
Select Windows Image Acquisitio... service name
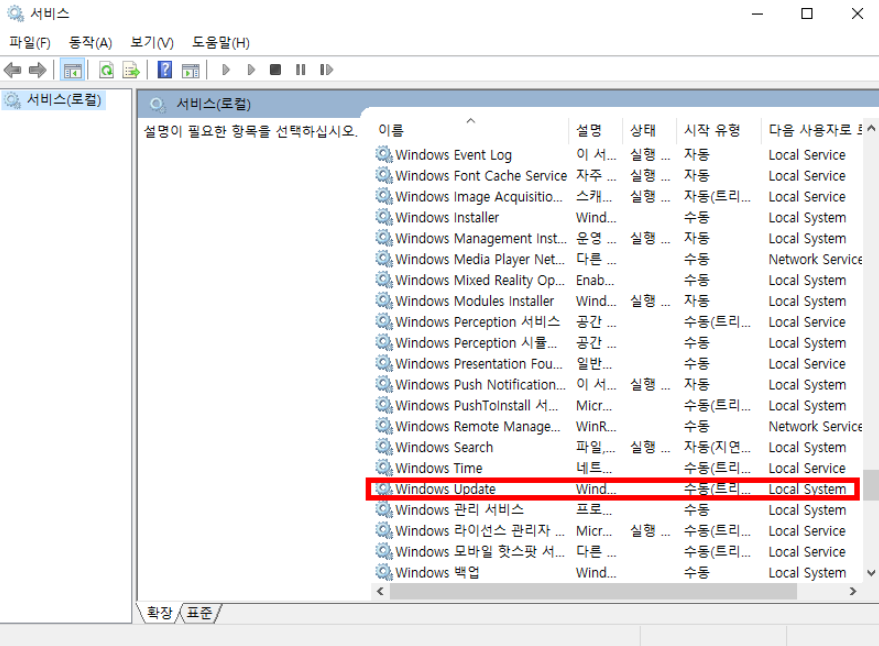point(479,197)
